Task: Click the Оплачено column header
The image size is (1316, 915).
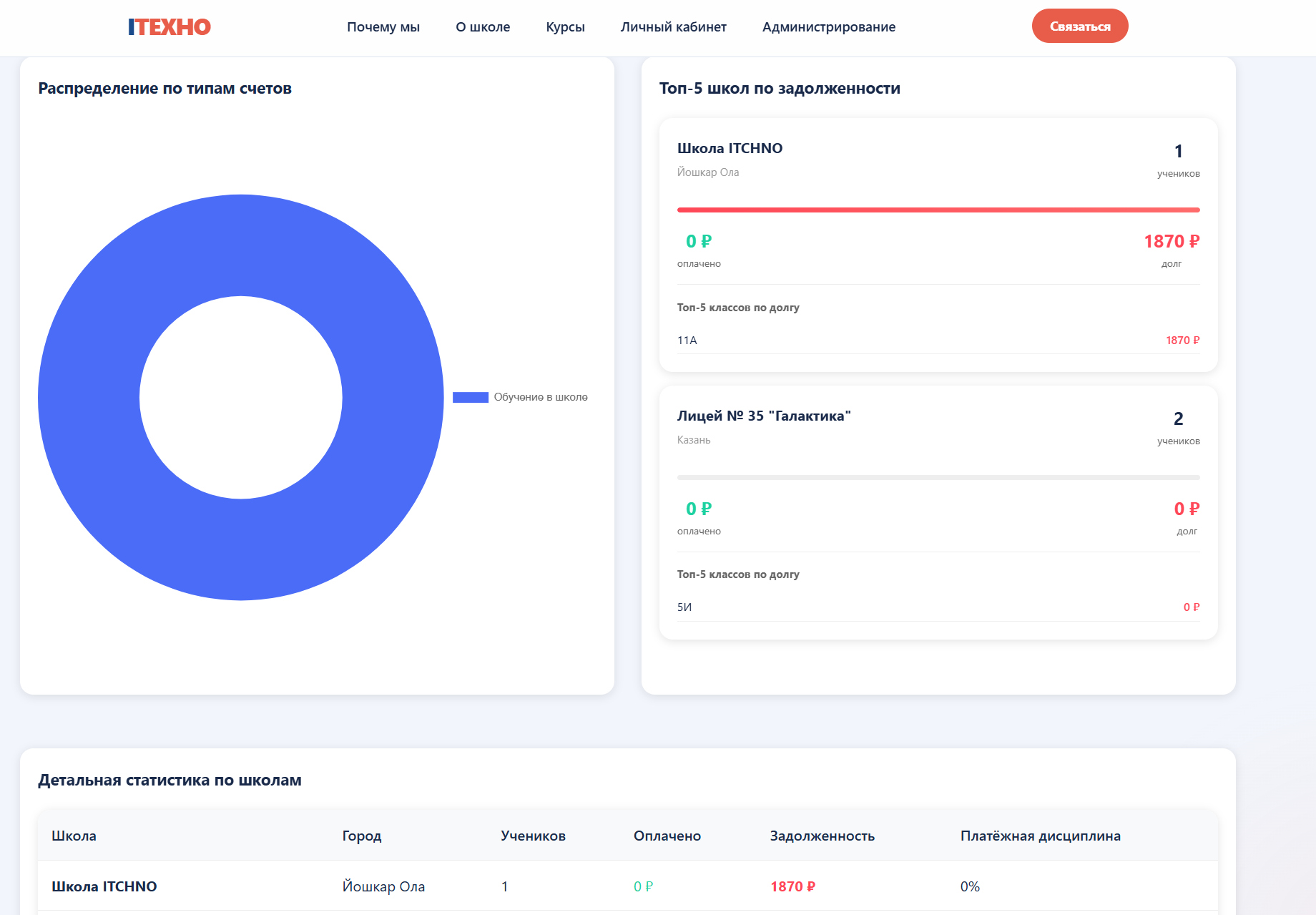Action: tap(667, 836)
